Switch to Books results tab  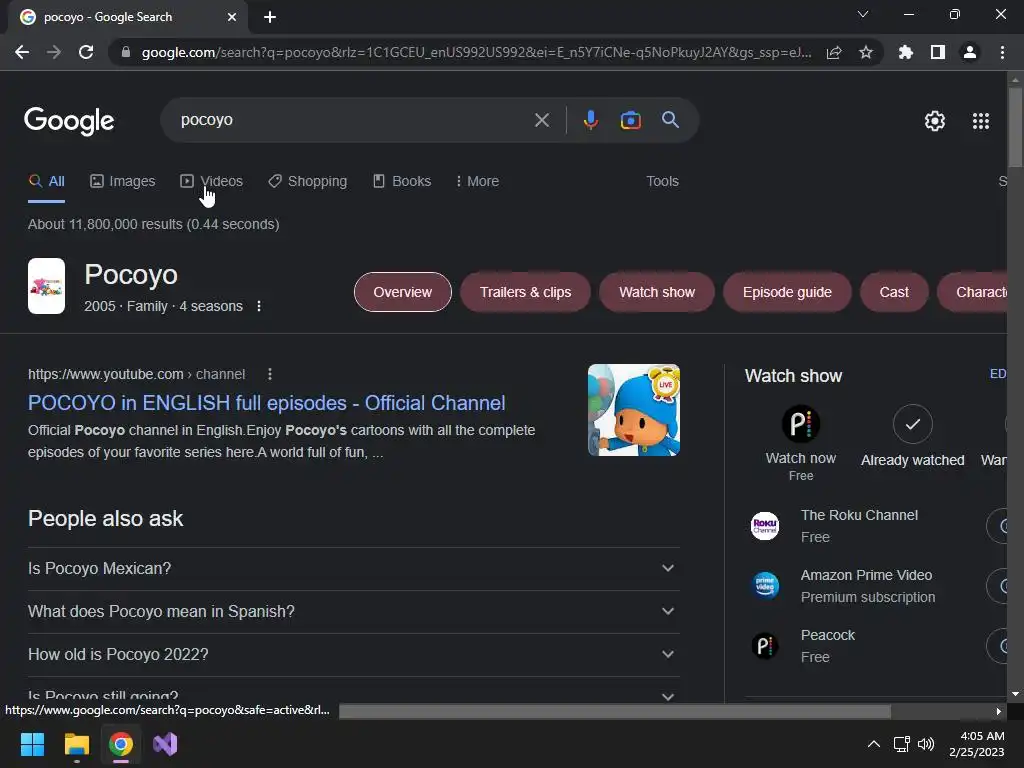(402, 182)
